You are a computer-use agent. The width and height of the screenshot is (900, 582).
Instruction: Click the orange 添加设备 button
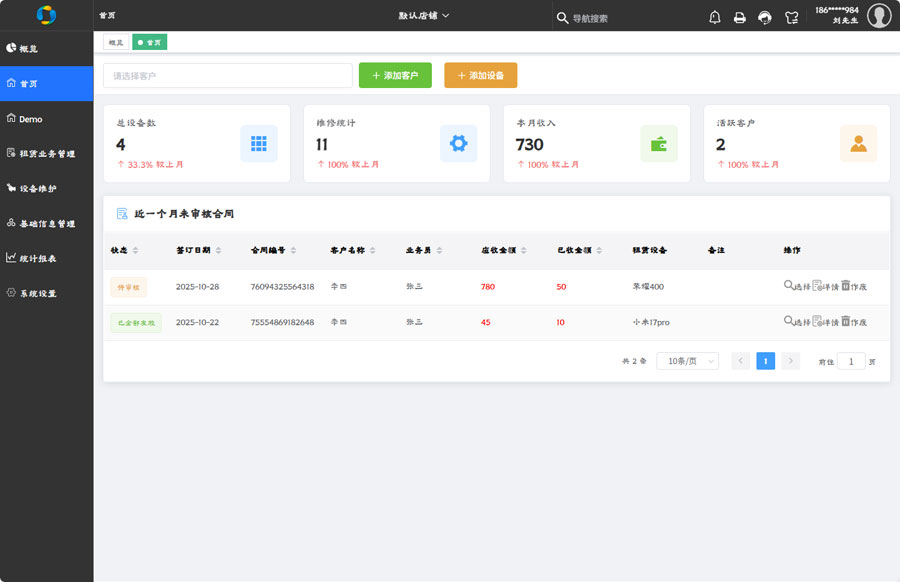click(x=480, y=76)
